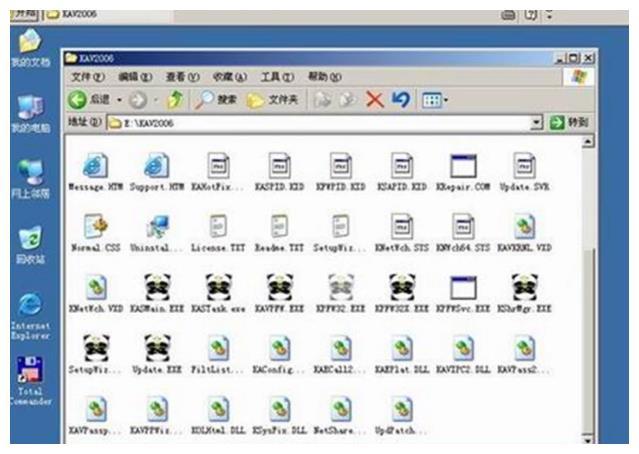Click the Copy To folder toolbar icon
Image resolution: width=639 pixels, height=454 pixels.
pos(348,99)
